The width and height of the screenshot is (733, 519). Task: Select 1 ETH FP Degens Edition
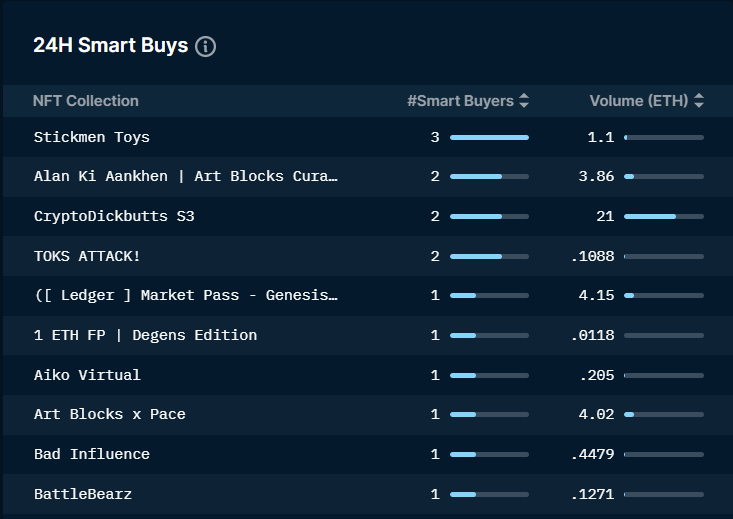pos(145,335)
